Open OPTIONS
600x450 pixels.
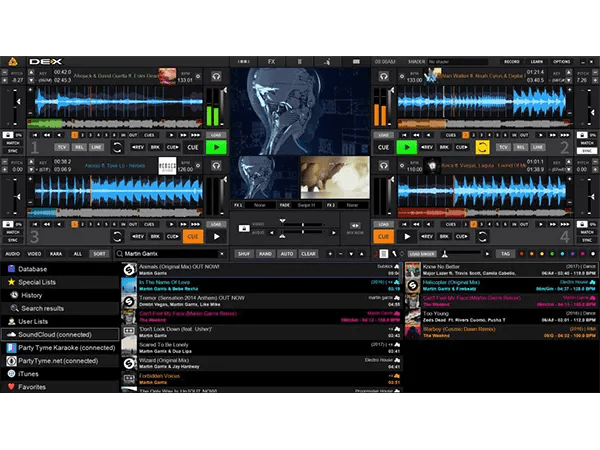[x=561, y=62]
